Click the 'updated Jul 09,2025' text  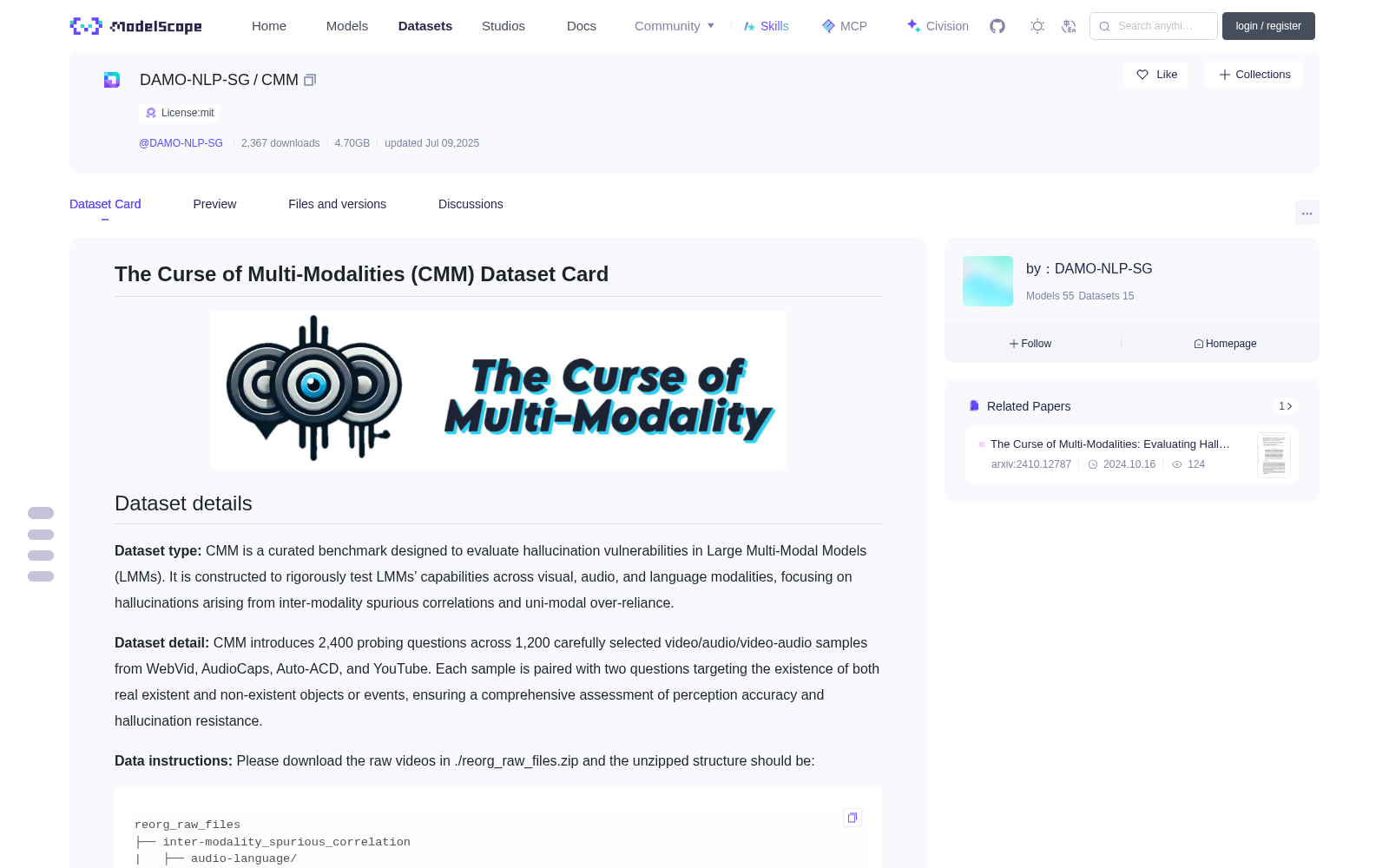pos(431,143)
